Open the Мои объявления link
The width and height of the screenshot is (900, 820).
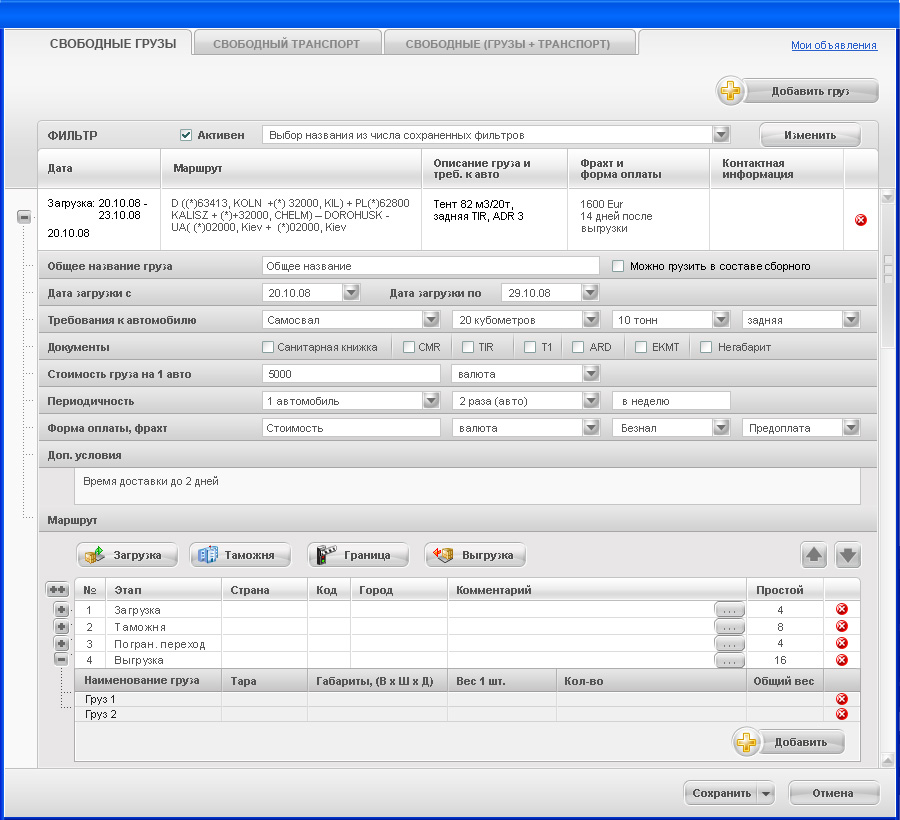point(833,45)
